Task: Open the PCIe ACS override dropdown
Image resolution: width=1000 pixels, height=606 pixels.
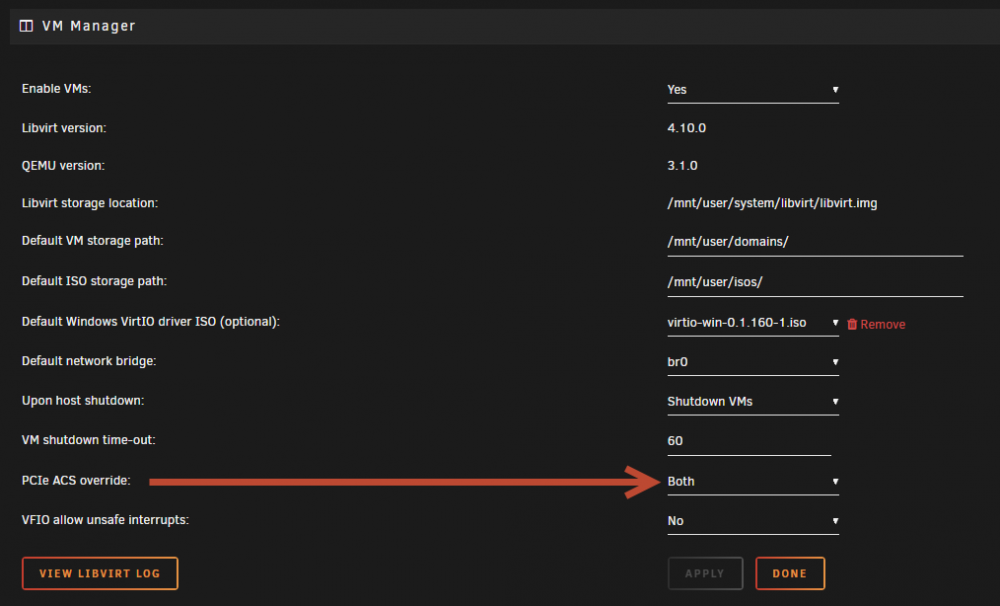Action: coord(753,482)
